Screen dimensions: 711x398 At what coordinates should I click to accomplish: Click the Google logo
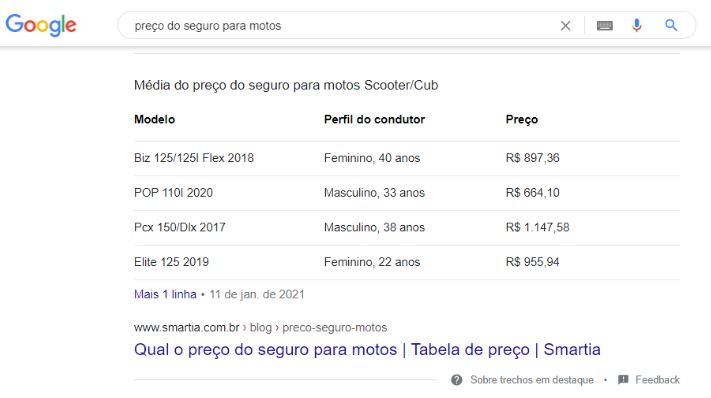[x=41, y=25]
